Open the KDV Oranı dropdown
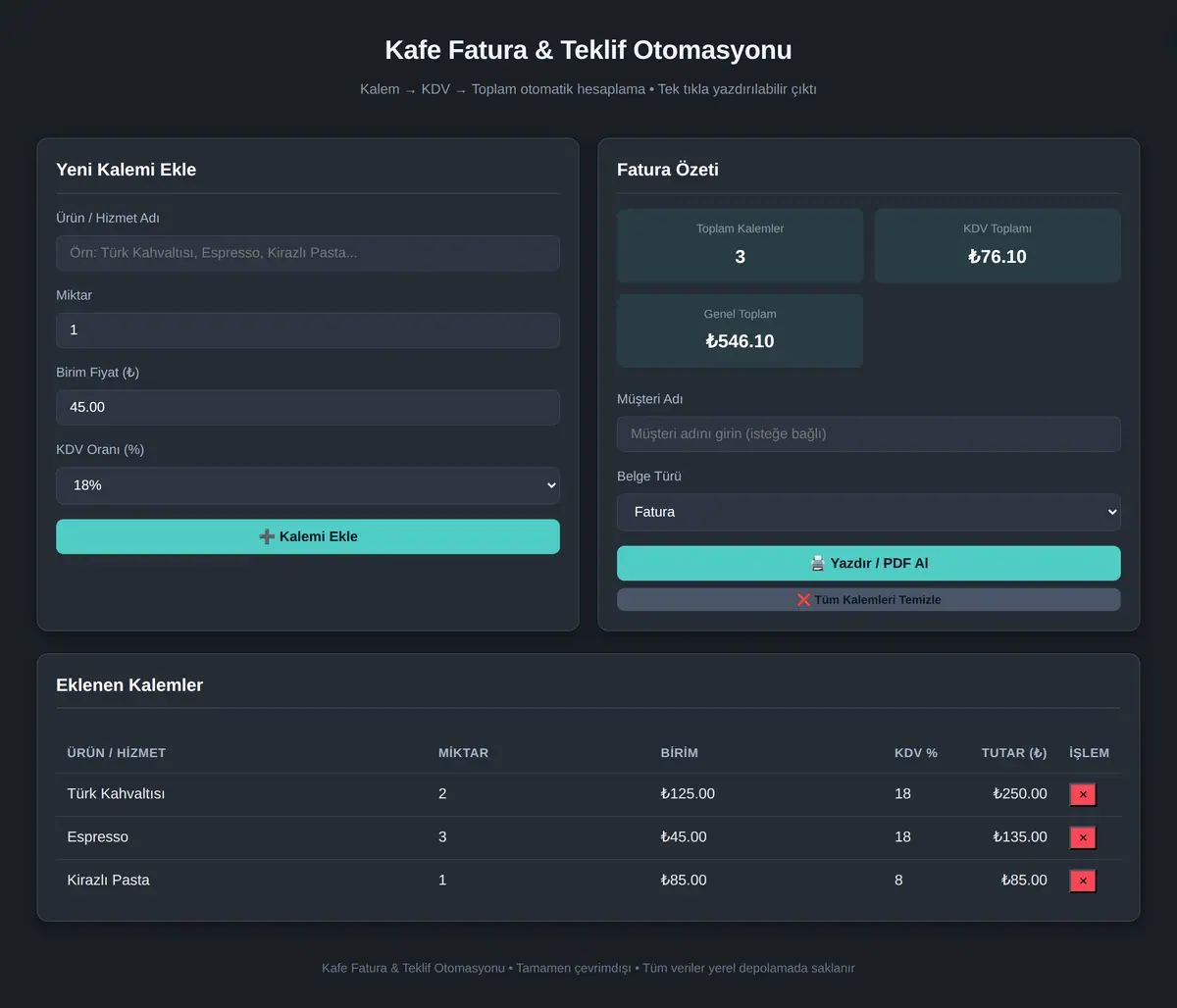The width and height of the screenshot is (1177, 1008). coord(308,485)
